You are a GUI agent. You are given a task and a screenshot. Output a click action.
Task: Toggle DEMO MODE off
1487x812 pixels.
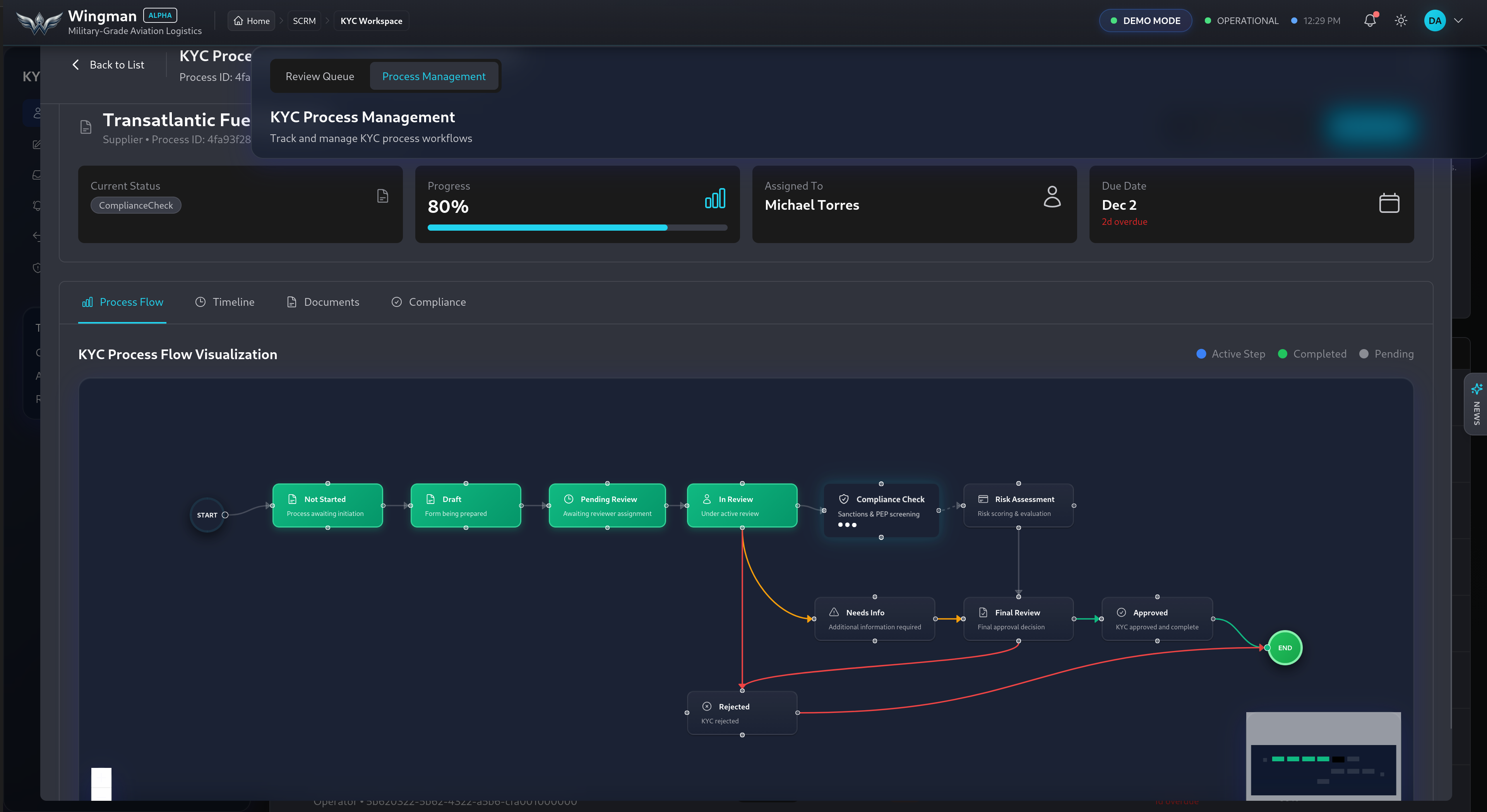pyautogui.click(x=1145, y=20)
